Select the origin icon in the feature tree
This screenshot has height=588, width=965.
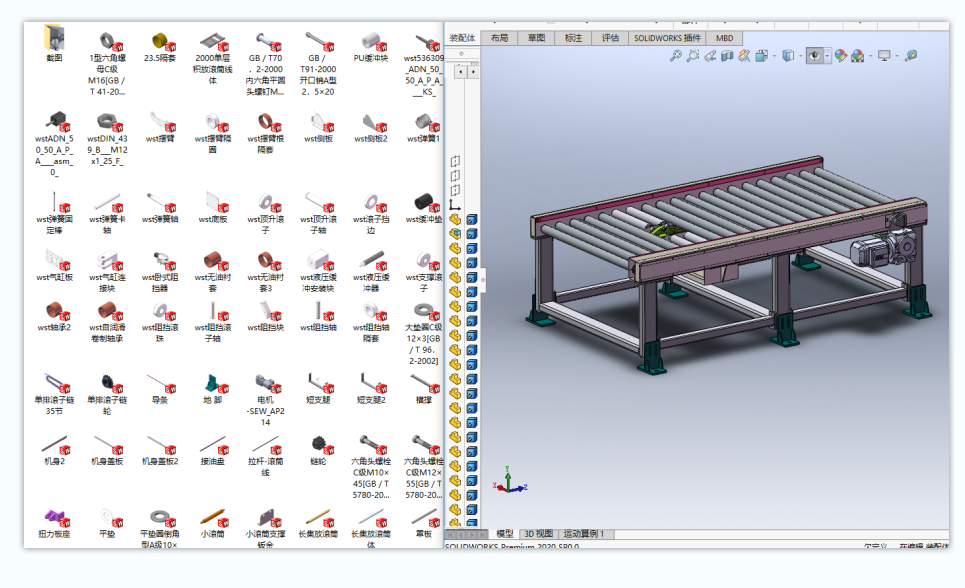coord(455,204)
